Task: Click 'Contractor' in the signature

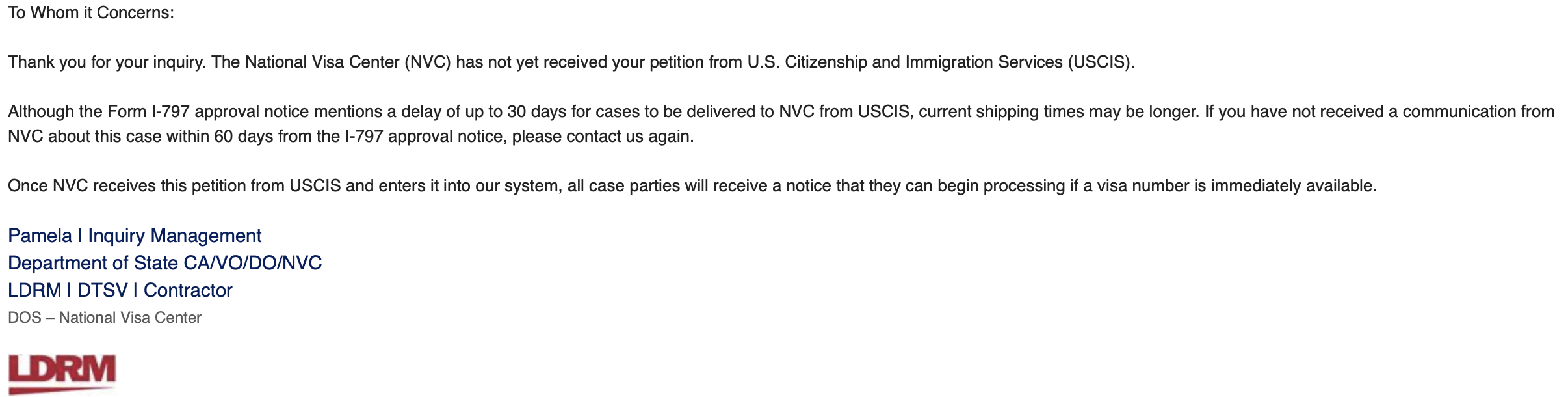Action: (x=188, y=290)
